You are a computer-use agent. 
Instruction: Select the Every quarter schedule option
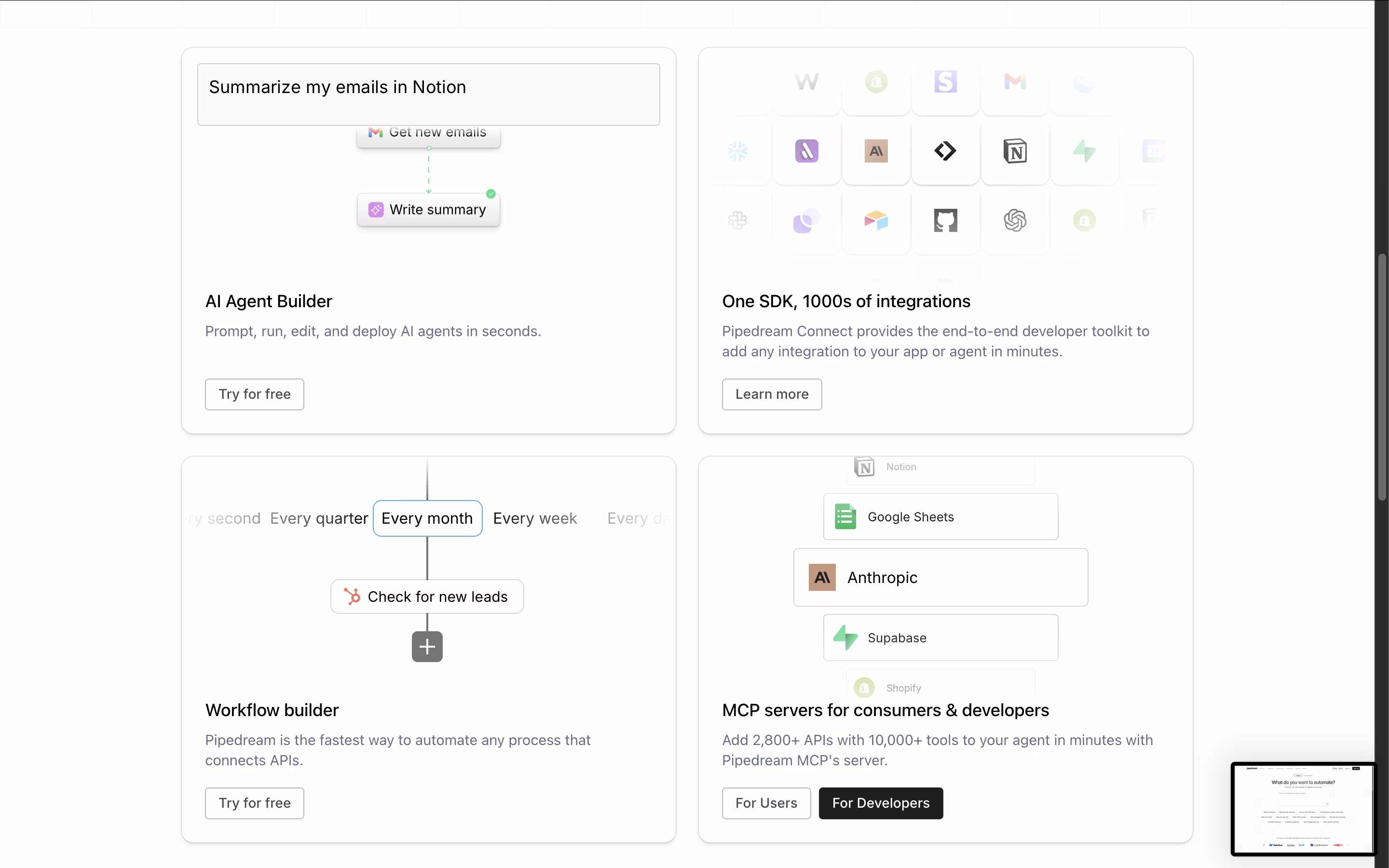(x=318, y=518)
